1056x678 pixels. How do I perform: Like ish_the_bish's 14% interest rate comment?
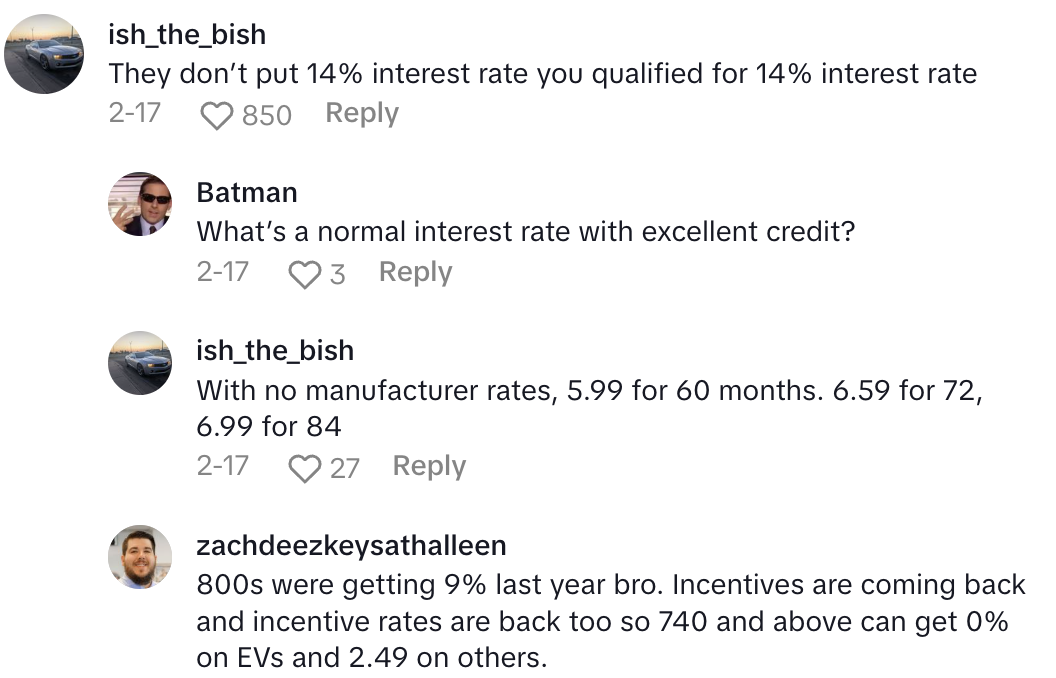216,116
